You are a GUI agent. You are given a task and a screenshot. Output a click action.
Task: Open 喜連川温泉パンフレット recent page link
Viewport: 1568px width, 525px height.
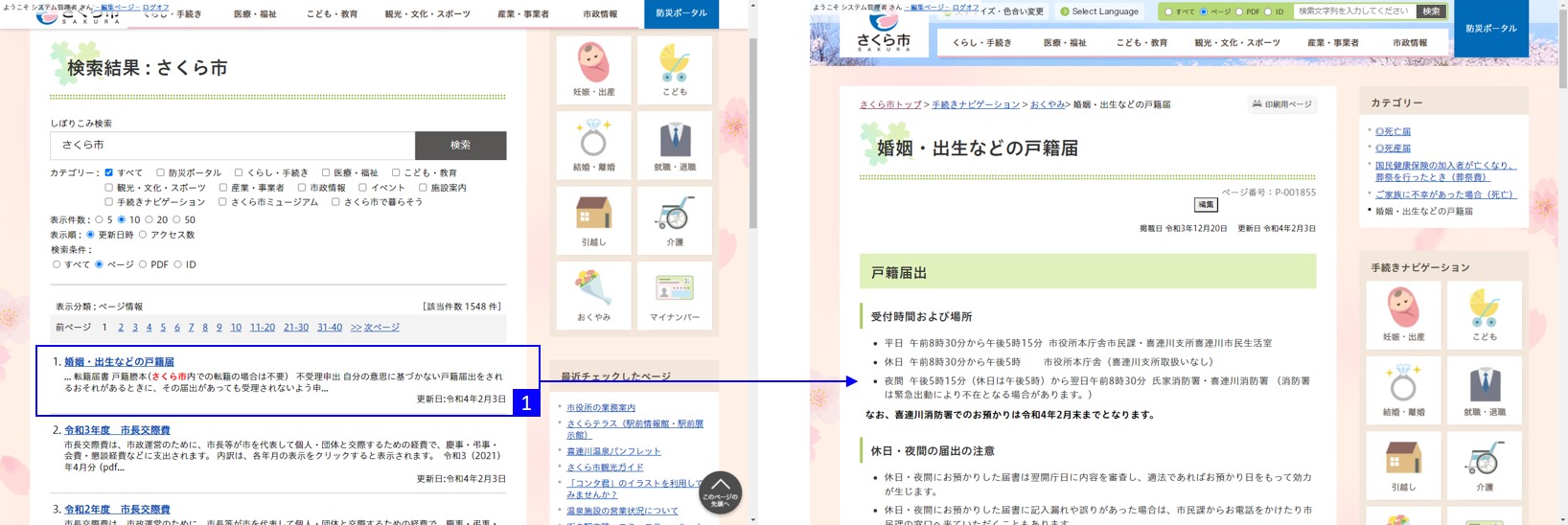613,451
